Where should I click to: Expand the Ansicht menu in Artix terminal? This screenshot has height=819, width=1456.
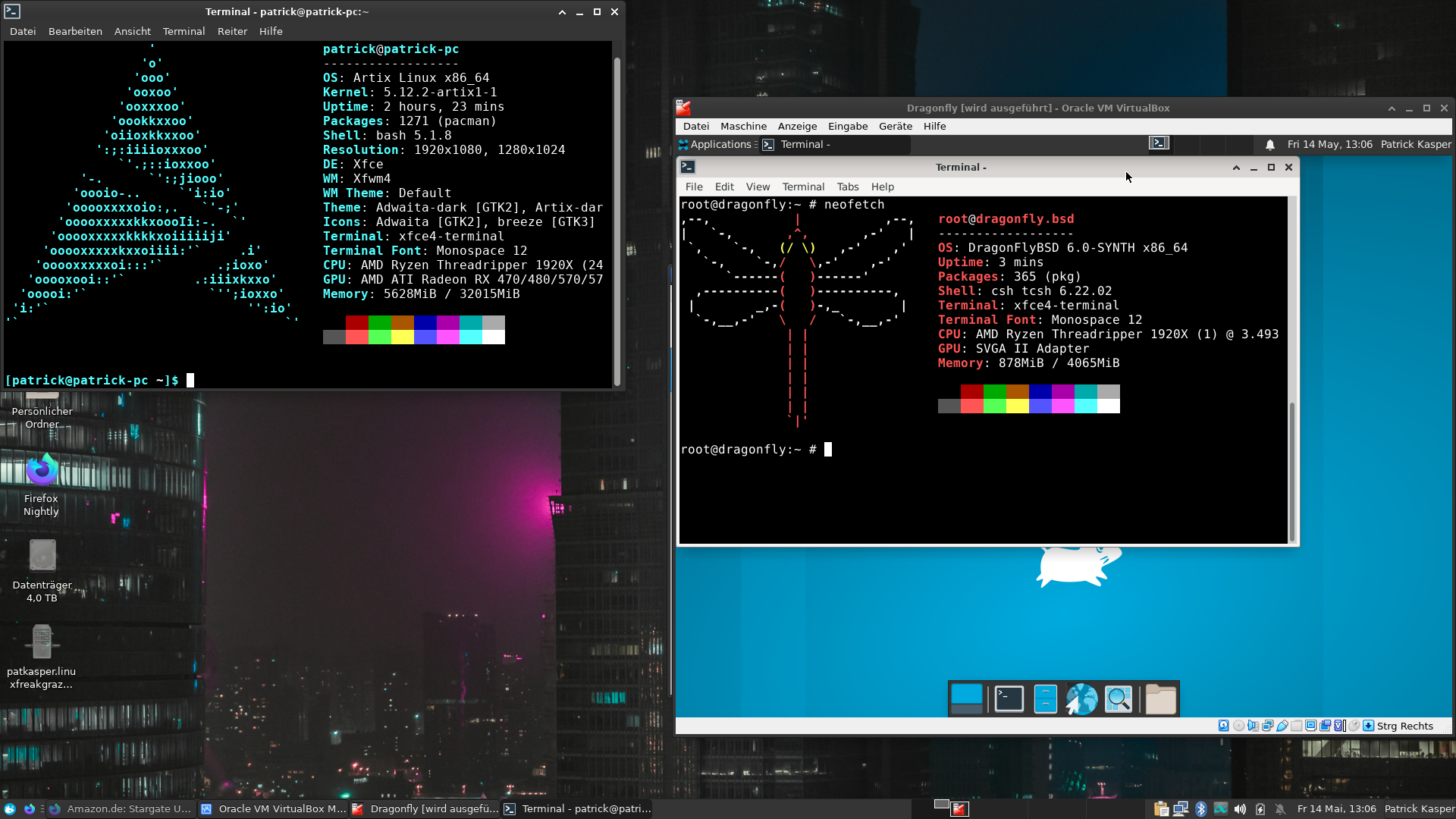[x=132, y=31]
